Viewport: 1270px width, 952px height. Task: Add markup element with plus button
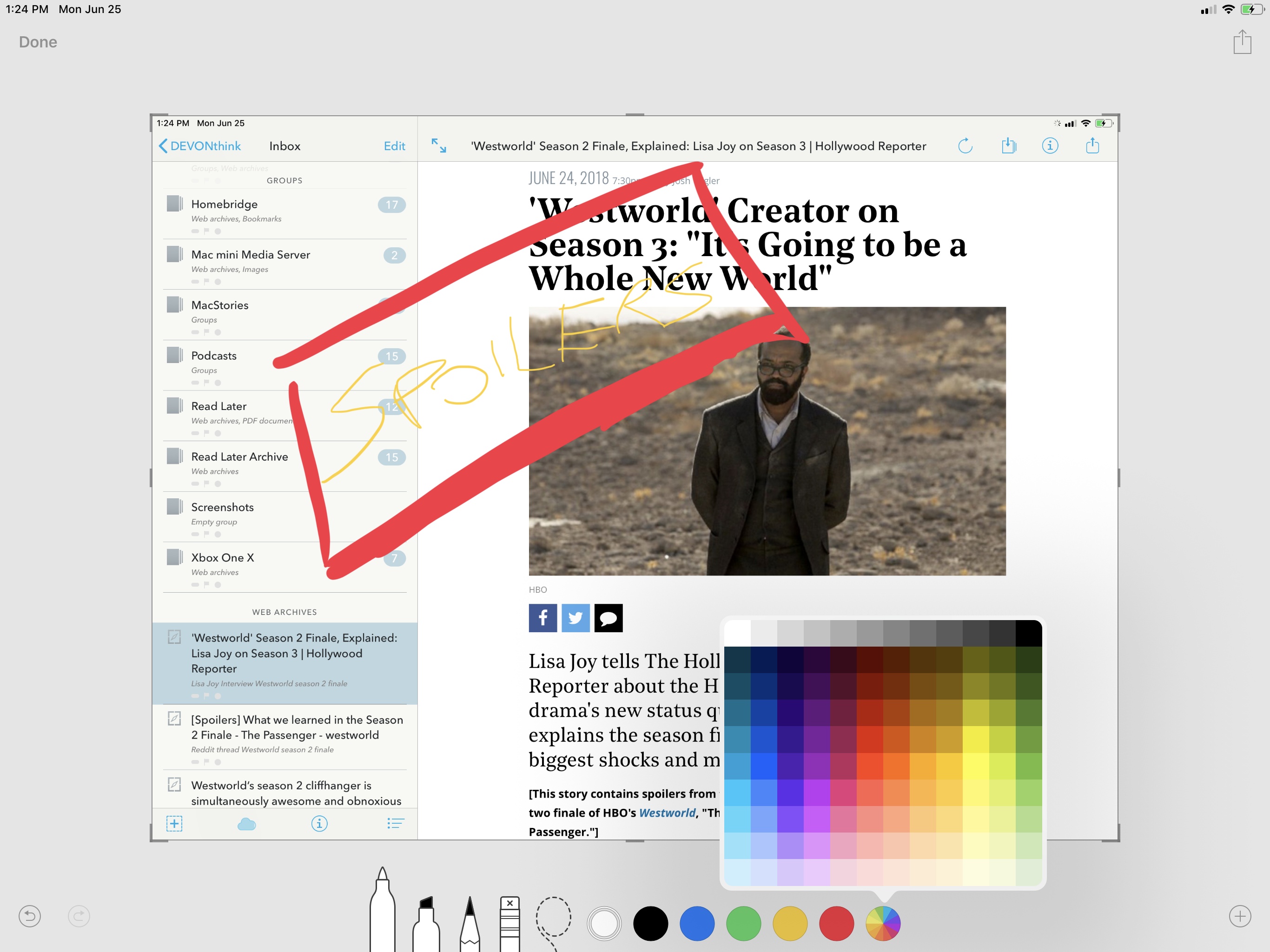1240,916
